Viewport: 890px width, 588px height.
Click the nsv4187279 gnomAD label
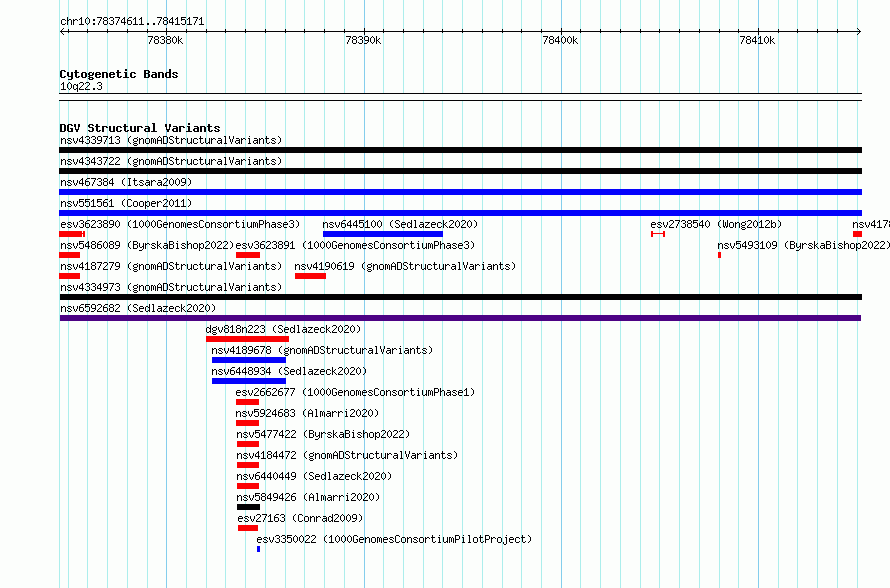[x=171, y=266]
